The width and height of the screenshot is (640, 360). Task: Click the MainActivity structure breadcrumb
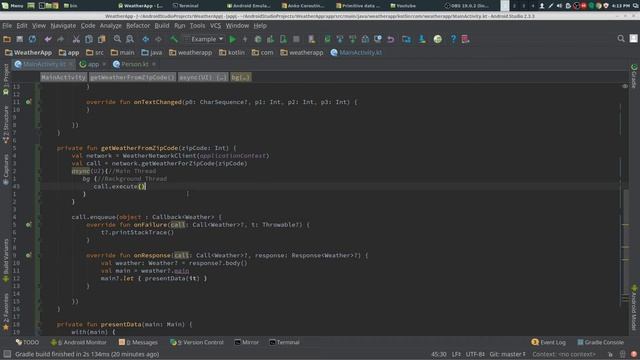tap(63, 77)
